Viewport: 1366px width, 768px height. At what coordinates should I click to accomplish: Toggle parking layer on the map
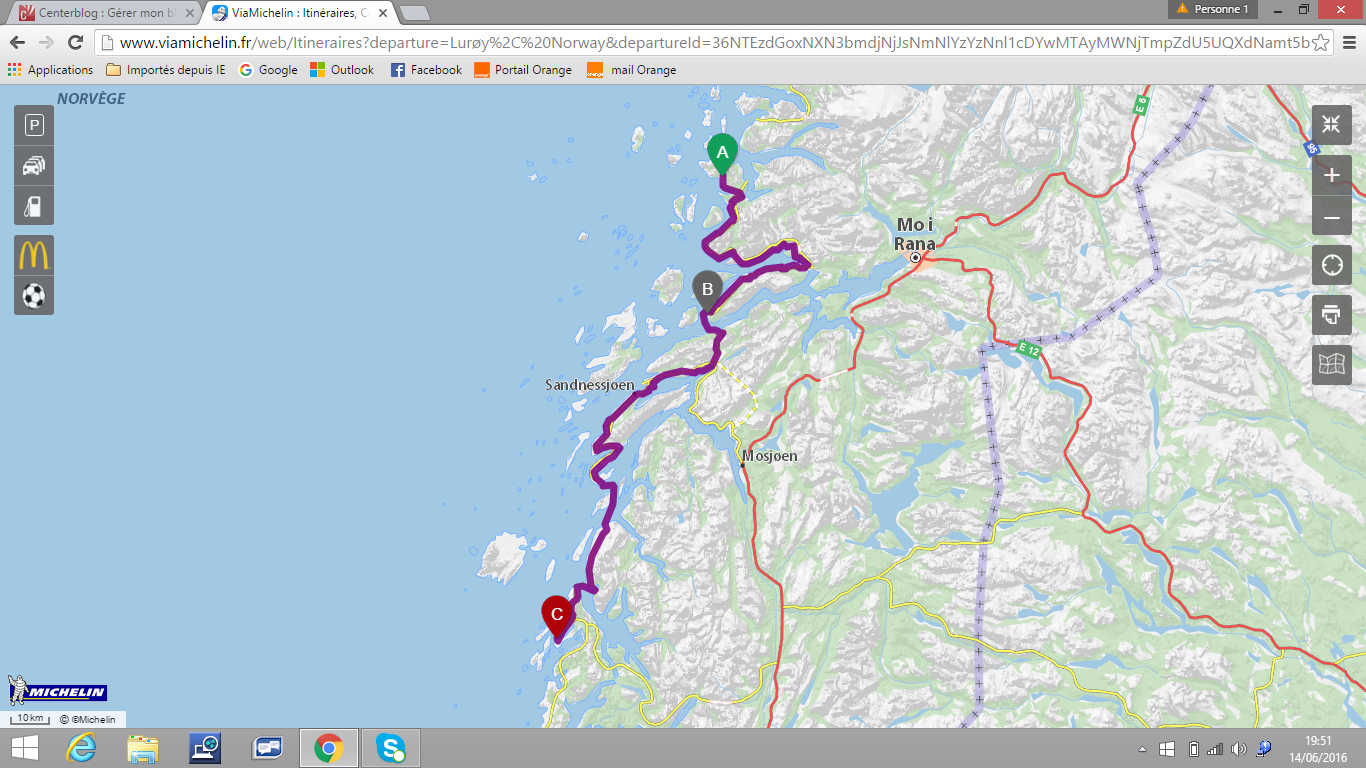(34, 125)
